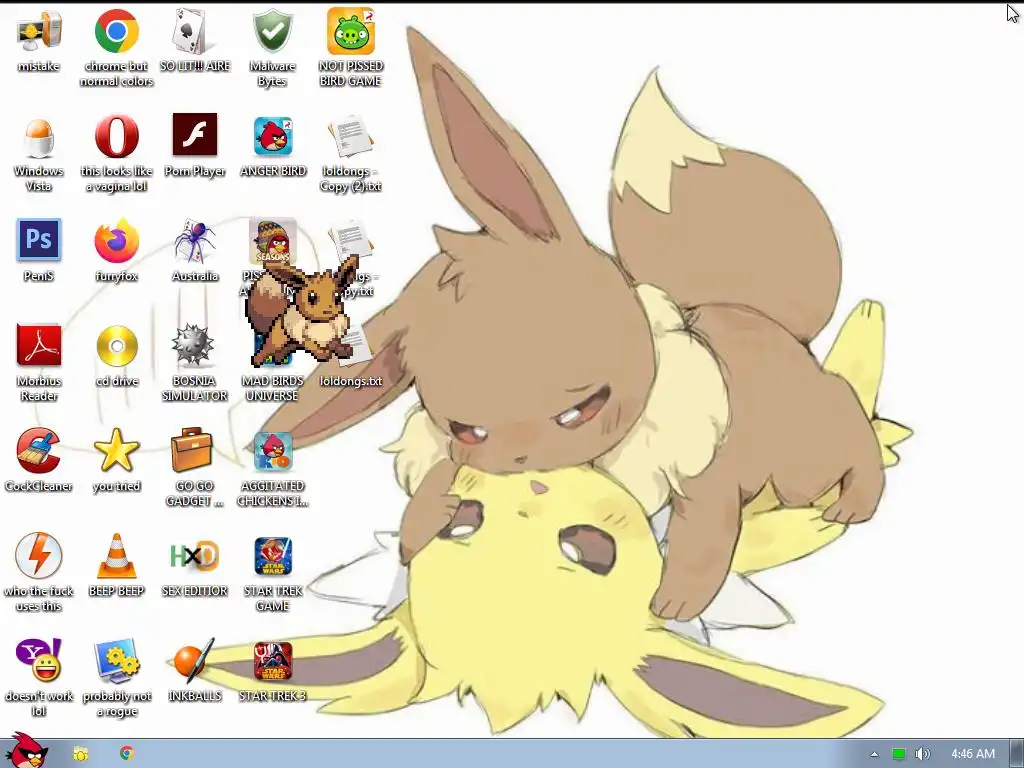Open the 'BEEP BEEP' VLC cone icon
Image resolution: width=1024 pixels, height=768 pixels.
[116, 556]
